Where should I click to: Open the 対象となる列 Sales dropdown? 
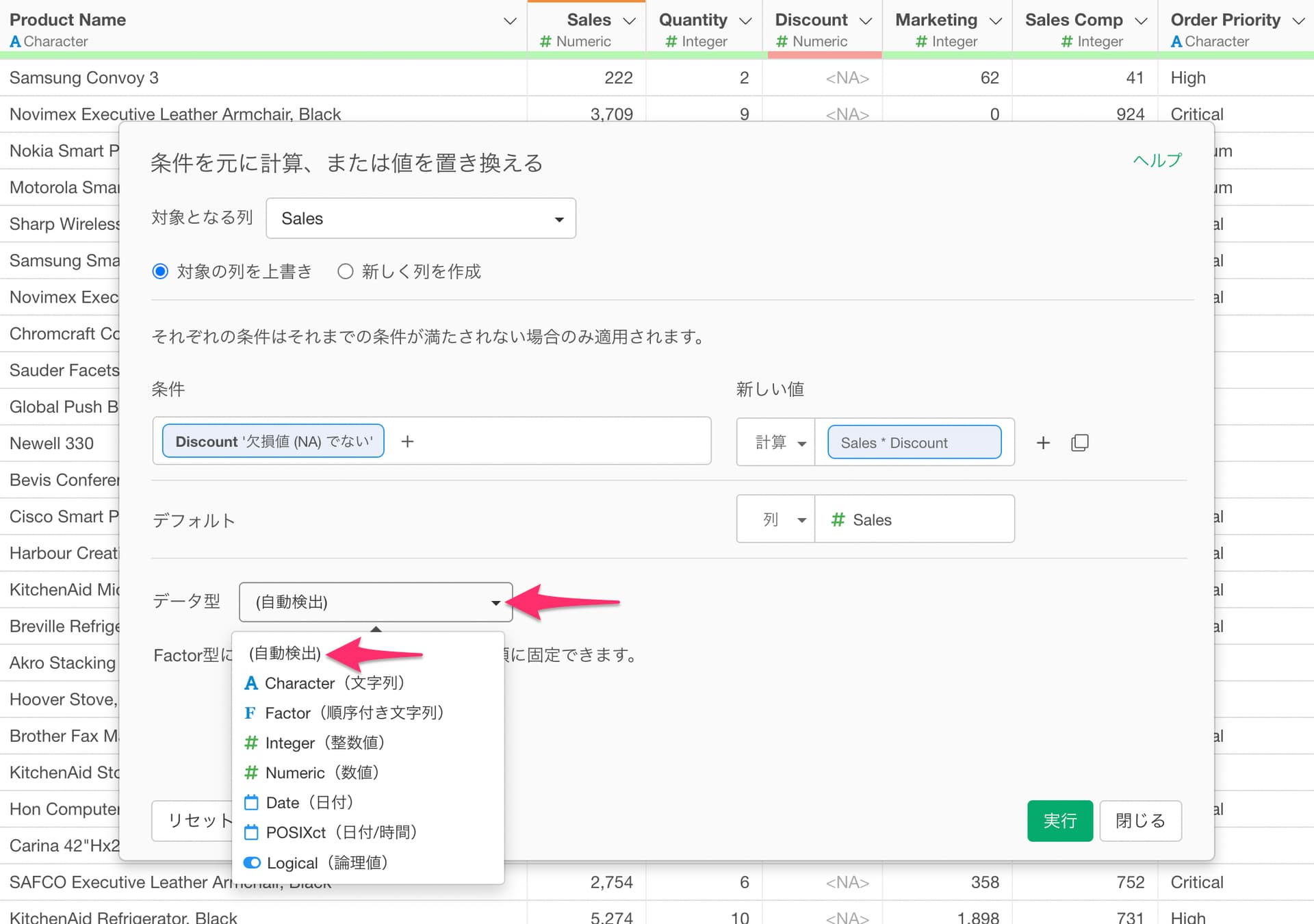(420, 218)
